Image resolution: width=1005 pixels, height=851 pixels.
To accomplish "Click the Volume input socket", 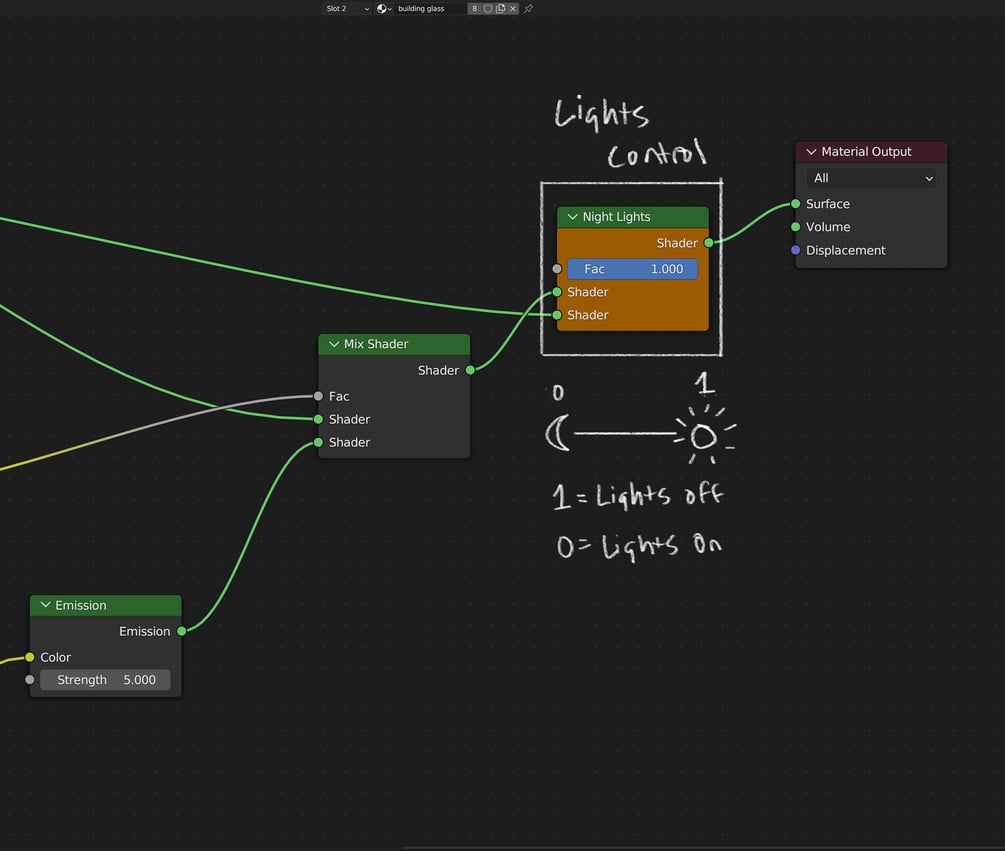I will [795, 227].
